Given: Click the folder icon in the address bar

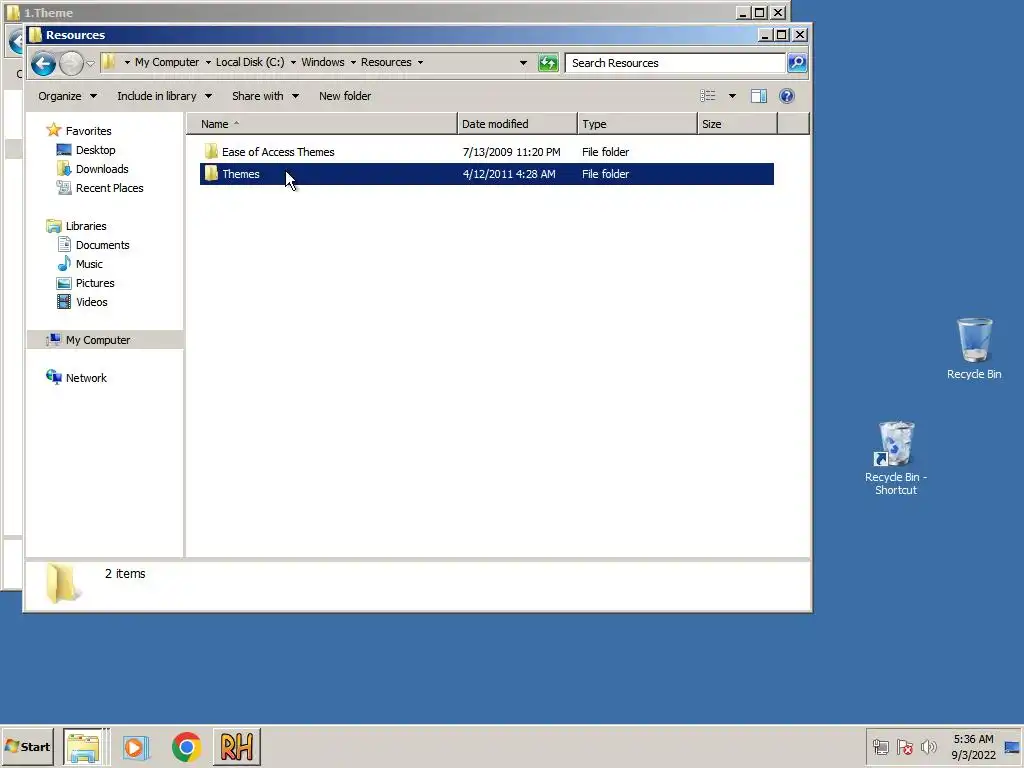Looking at the screenshot, I should tap(109, 62).
